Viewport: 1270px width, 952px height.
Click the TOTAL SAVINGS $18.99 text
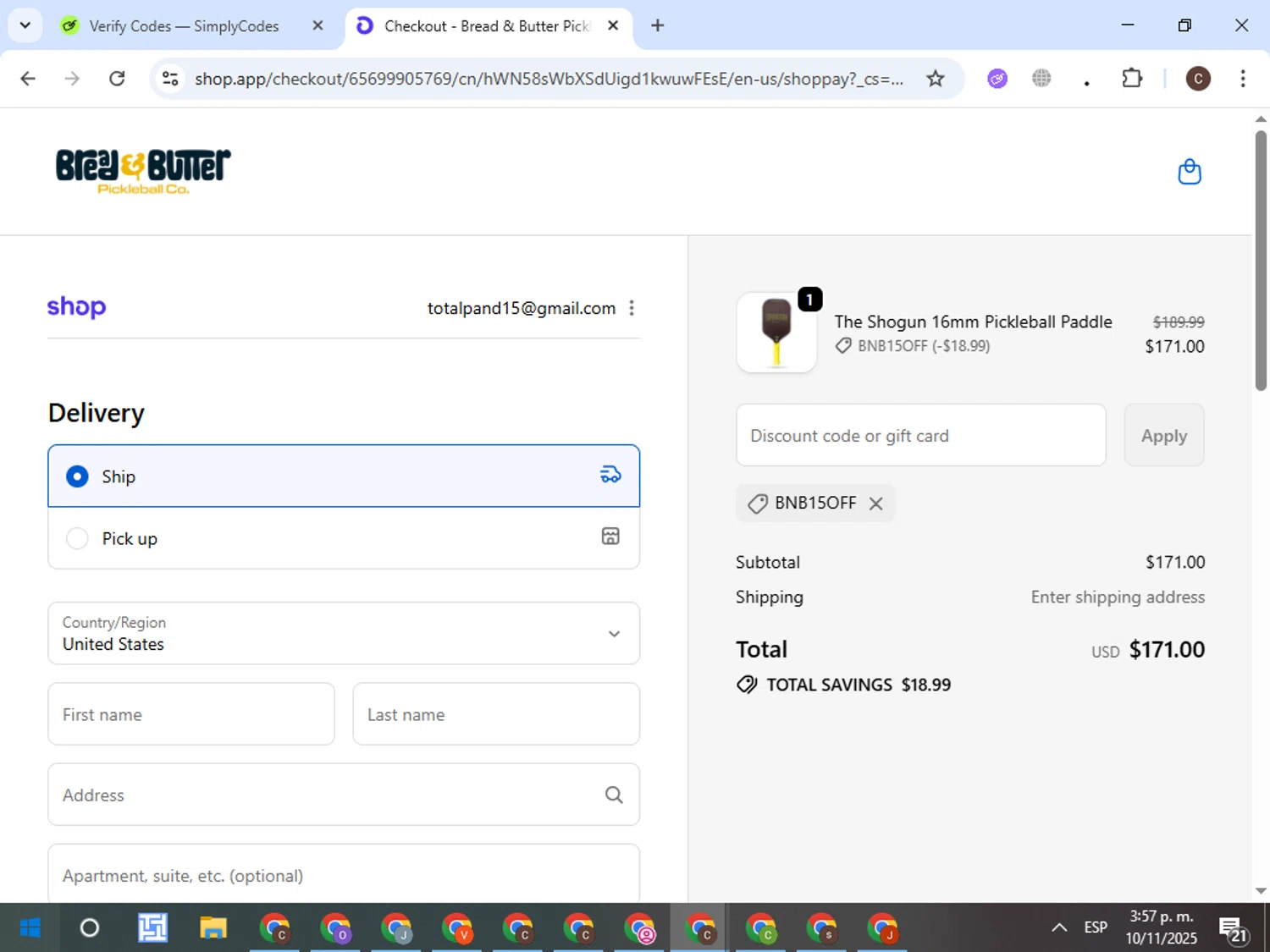click(x=858, y=685)
